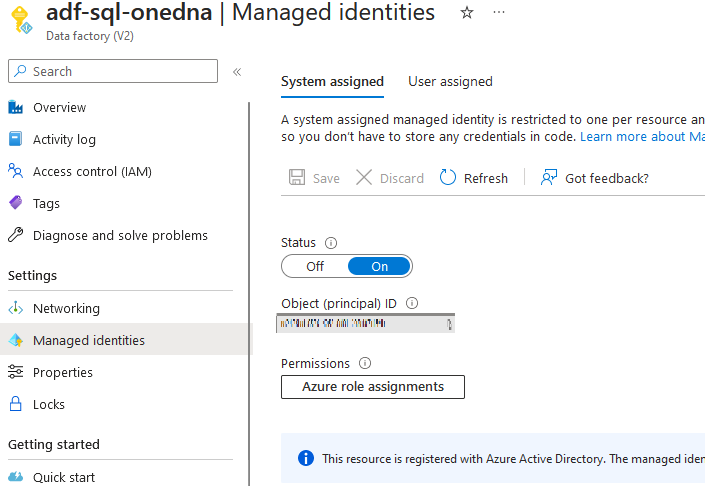Show Object (principal) ID info icon

pyautogui.click(x=412, y=303)
